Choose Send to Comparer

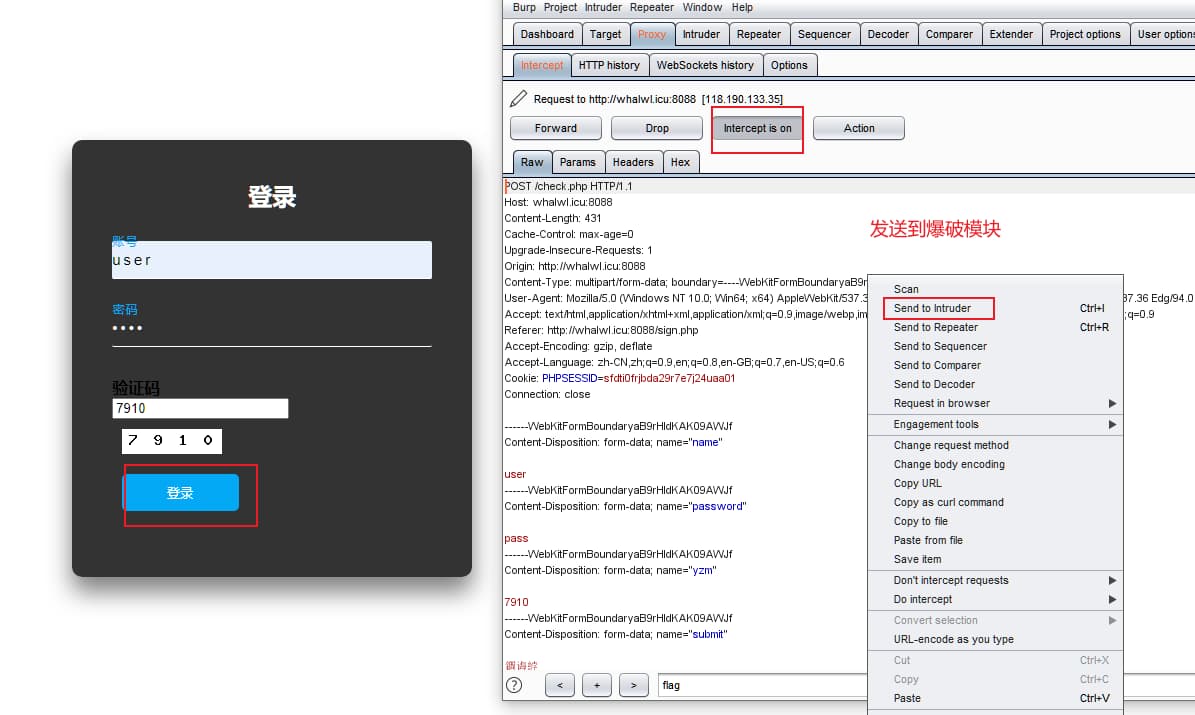click(995, 365)
